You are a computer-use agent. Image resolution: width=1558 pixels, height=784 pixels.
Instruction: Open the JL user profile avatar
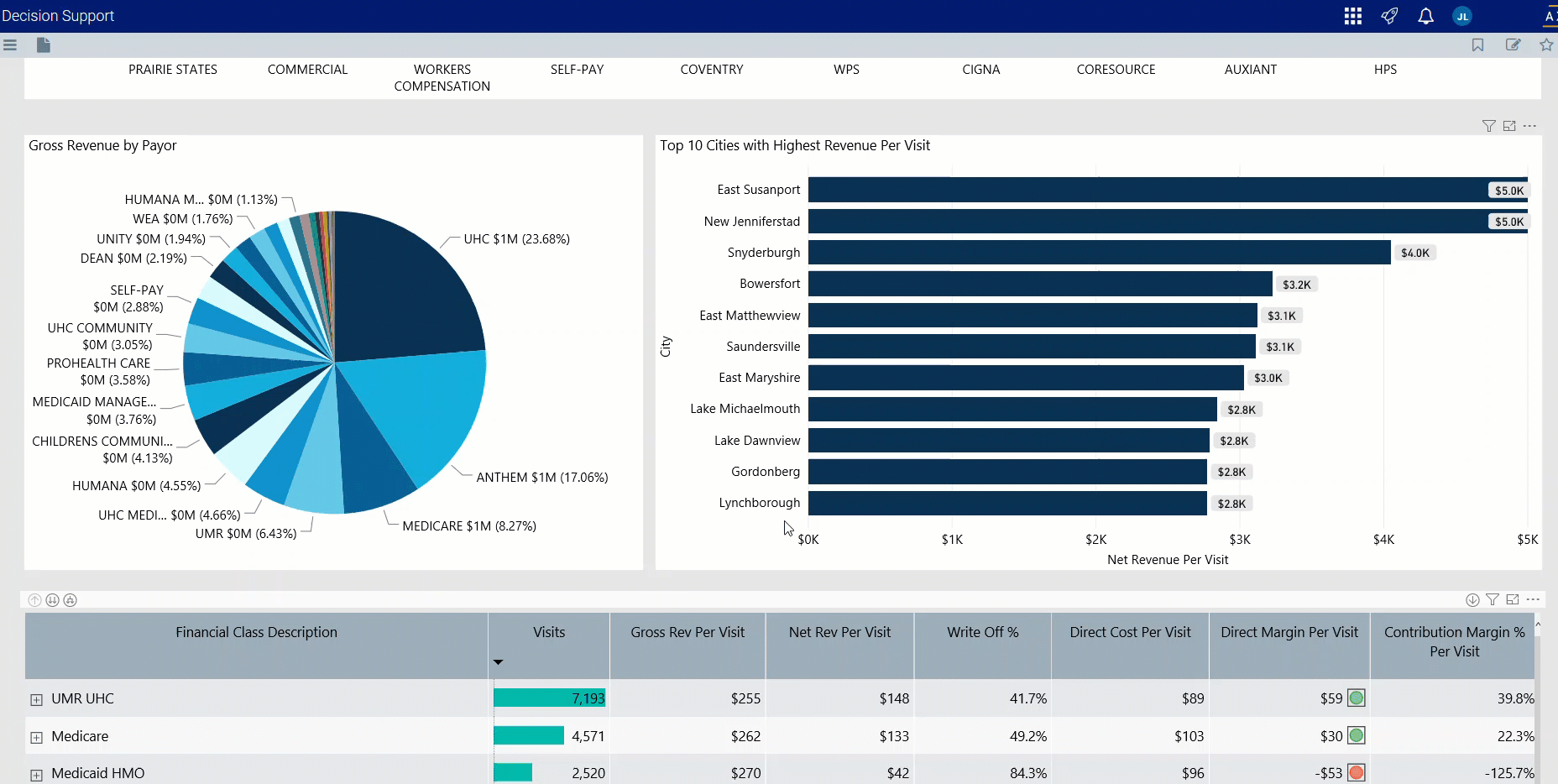tap(1462, 16)
